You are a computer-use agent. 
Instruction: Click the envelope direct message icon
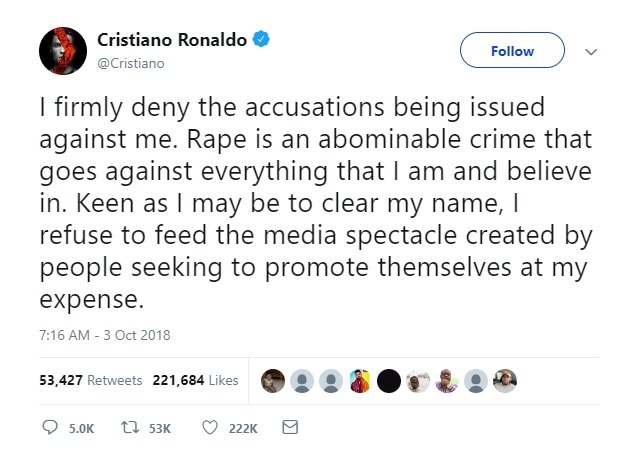(x=290, y=428)
